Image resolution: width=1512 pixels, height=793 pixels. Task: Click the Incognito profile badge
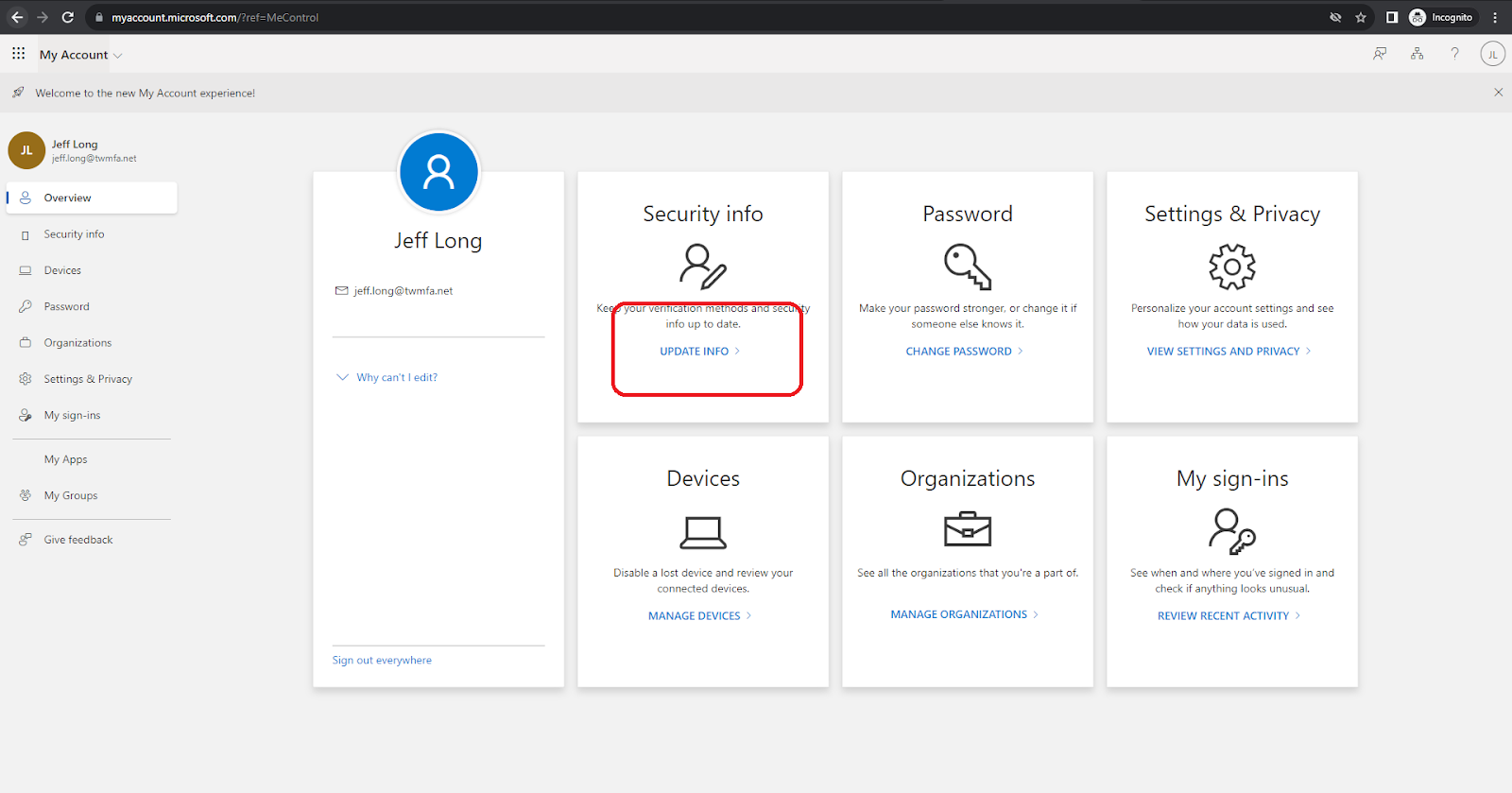[1441, 17]
